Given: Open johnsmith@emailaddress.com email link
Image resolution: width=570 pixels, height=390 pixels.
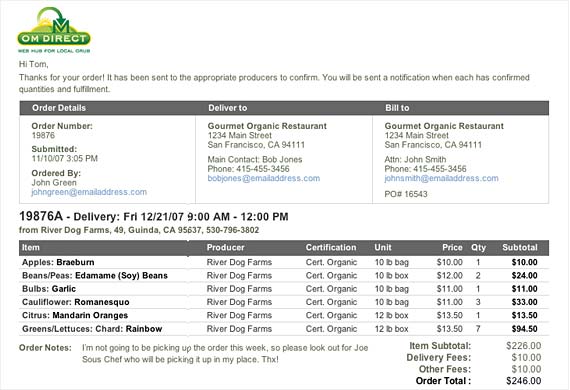Looking at the screenshot, I should (x=441, y=178).
